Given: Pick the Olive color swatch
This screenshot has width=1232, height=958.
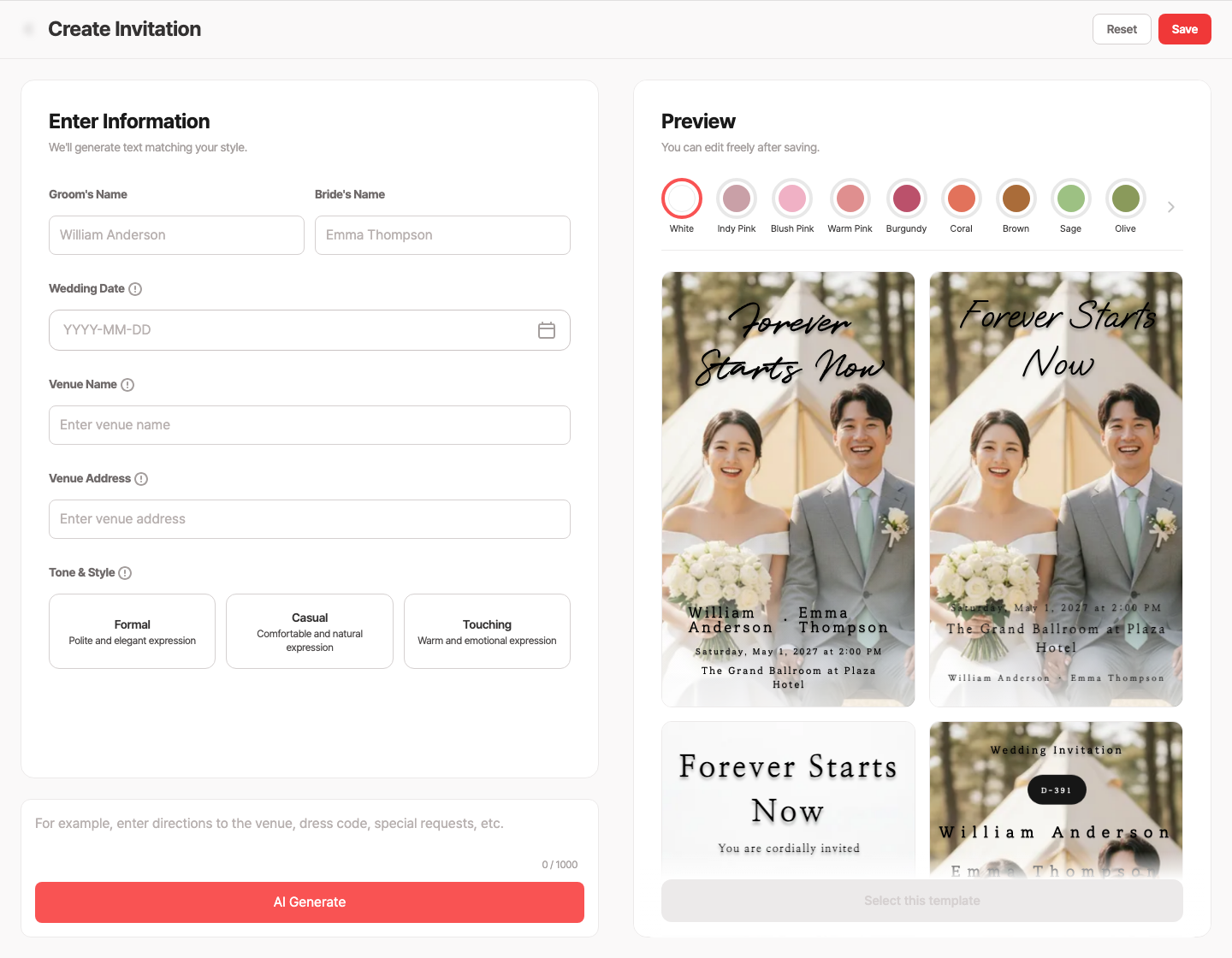Looking at the screenshot, I should [x=1126, y=198].
